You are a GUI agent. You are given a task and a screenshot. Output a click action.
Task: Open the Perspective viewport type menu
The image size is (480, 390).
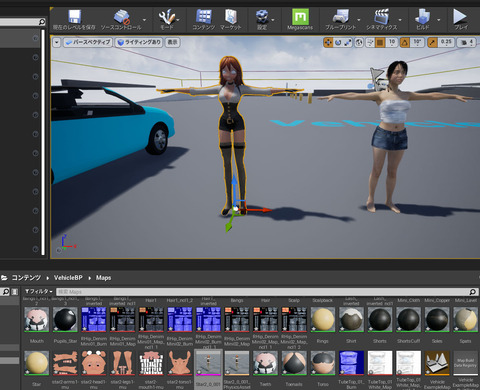click(x=88, y=42)
